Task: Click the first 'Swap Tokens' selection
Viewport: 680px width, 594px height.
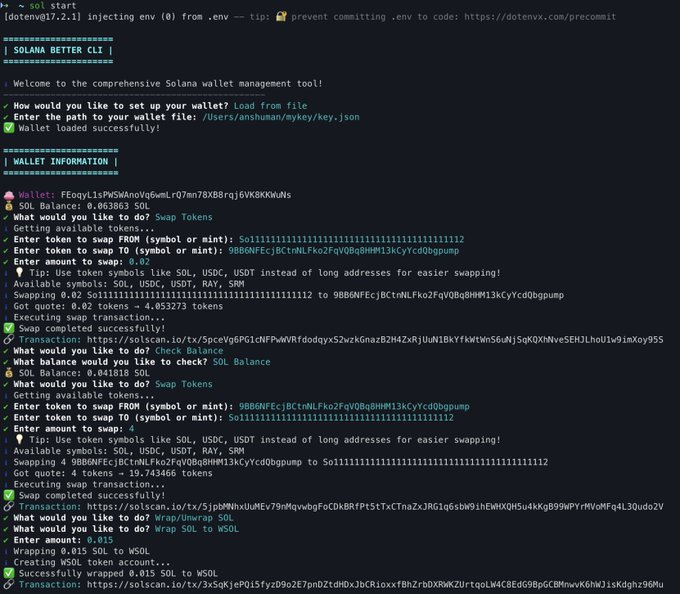Action: [184, 217]
